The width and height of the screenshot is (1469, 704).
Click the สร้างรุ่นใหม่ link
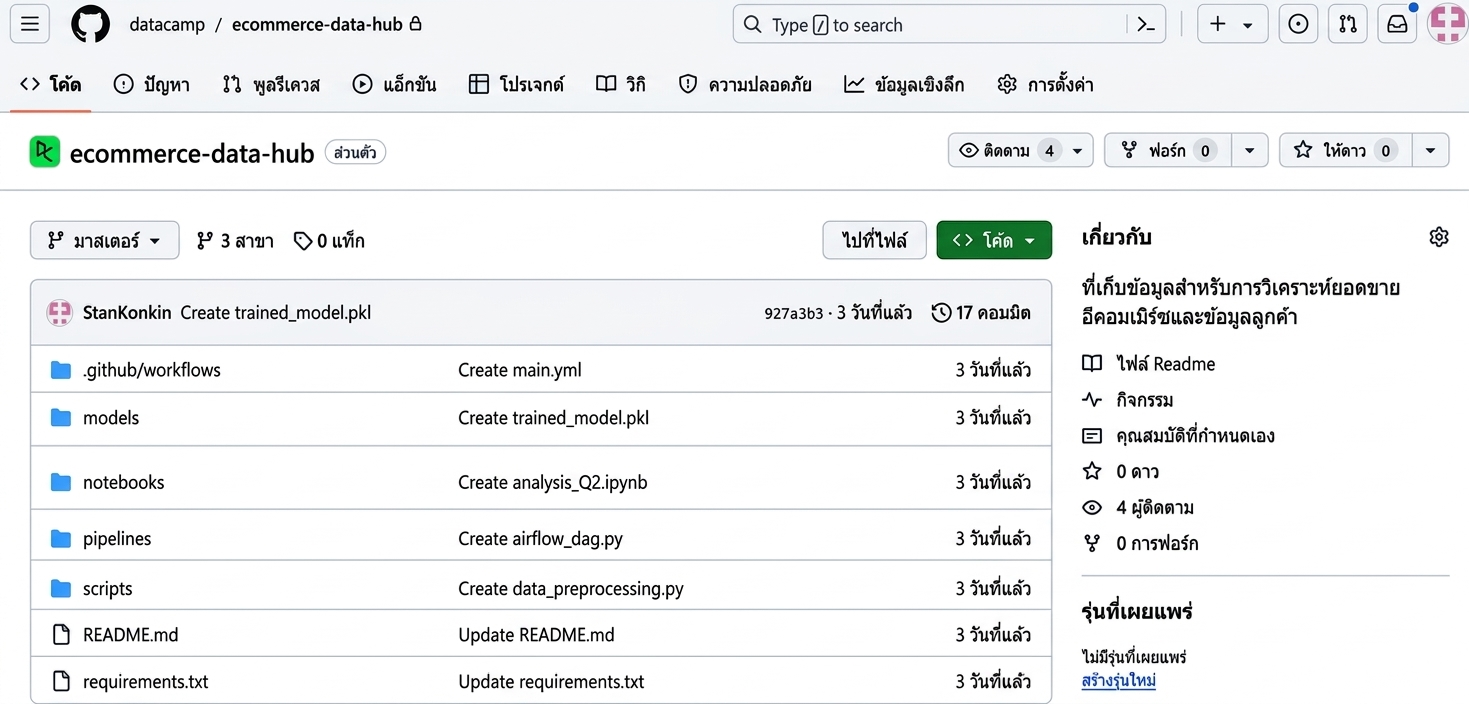tap(1119, 681)
